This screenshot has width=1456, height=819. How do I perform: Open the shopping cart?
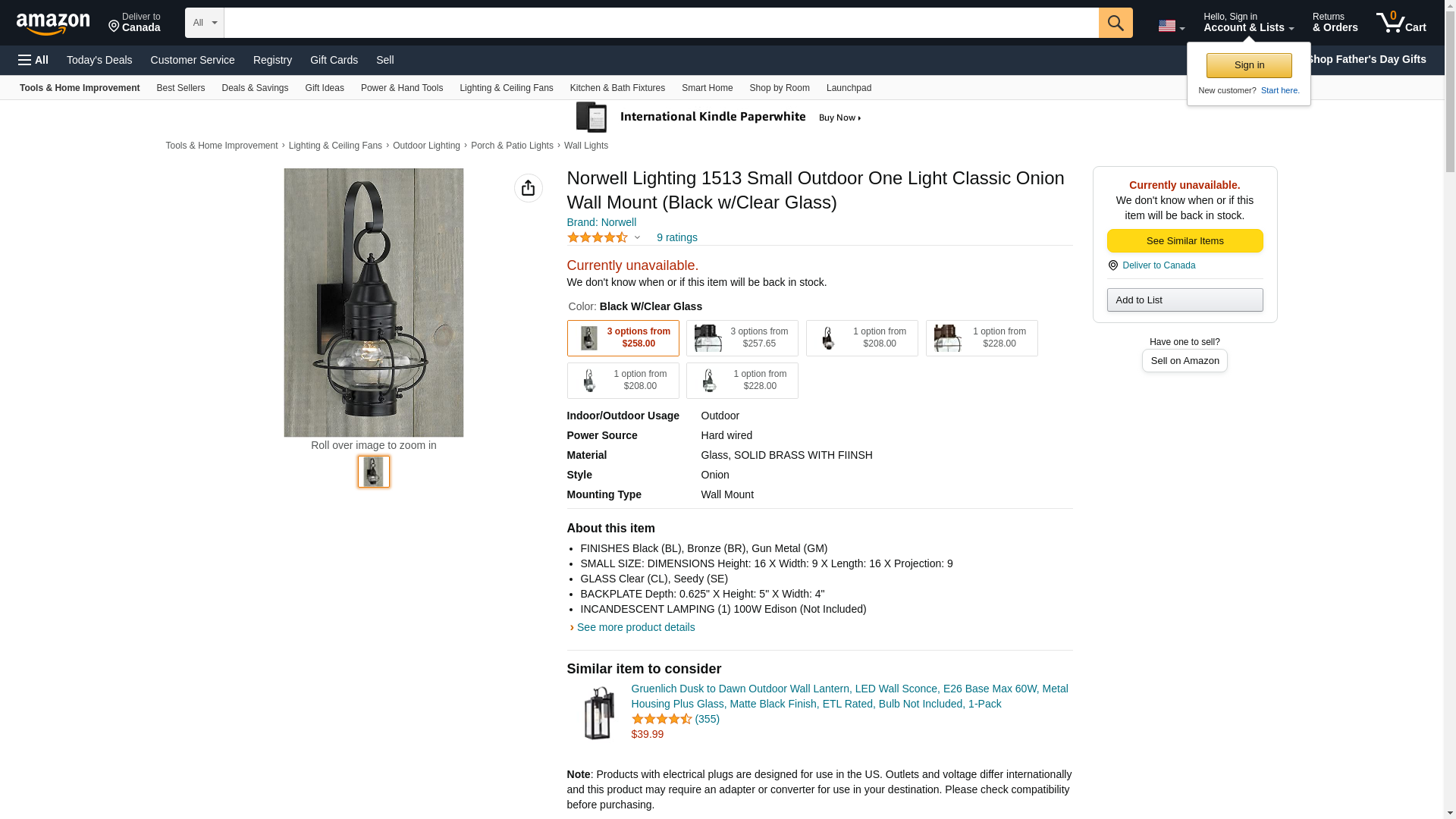coord(1401,23)
